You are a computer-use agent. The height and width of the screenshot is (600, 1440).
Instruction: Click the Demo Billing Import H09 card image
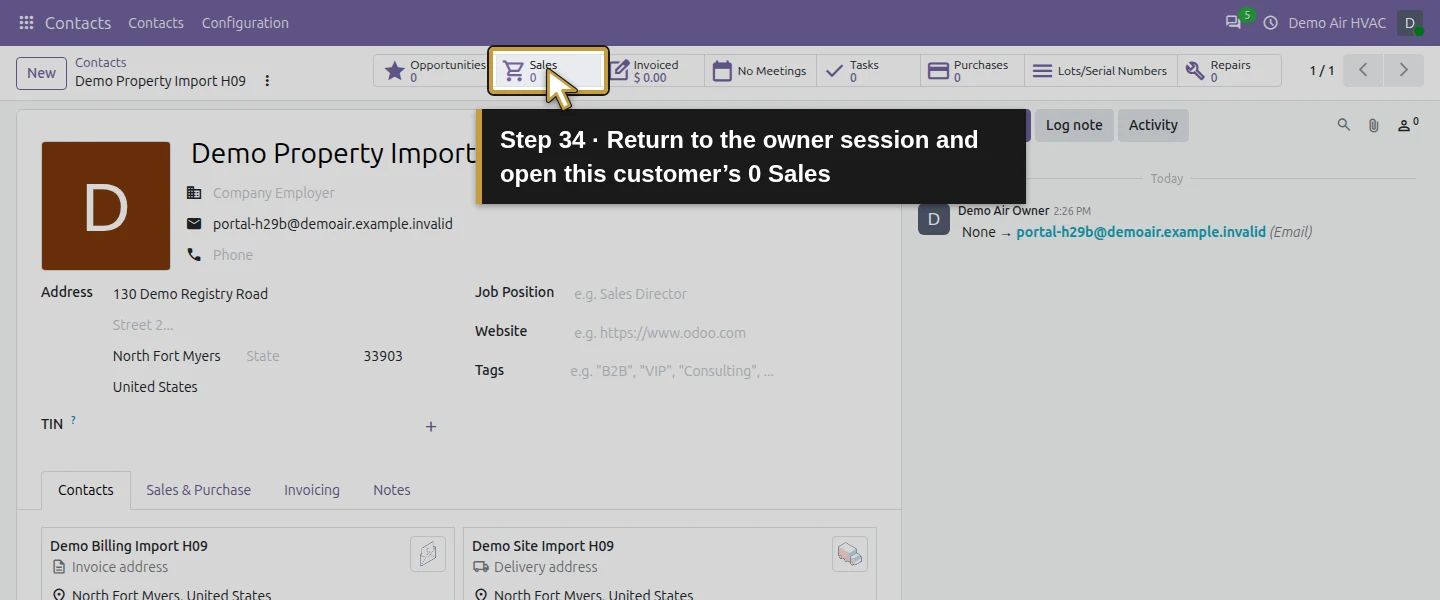click(428, 554)
